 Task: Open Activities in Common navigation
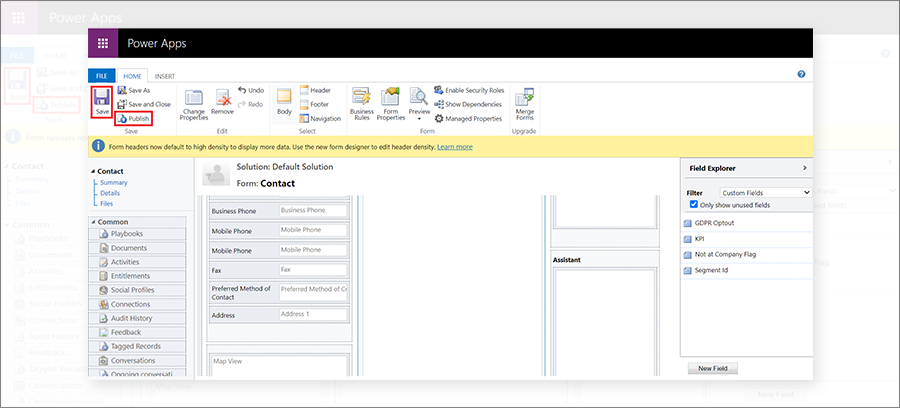click(138, 262)
